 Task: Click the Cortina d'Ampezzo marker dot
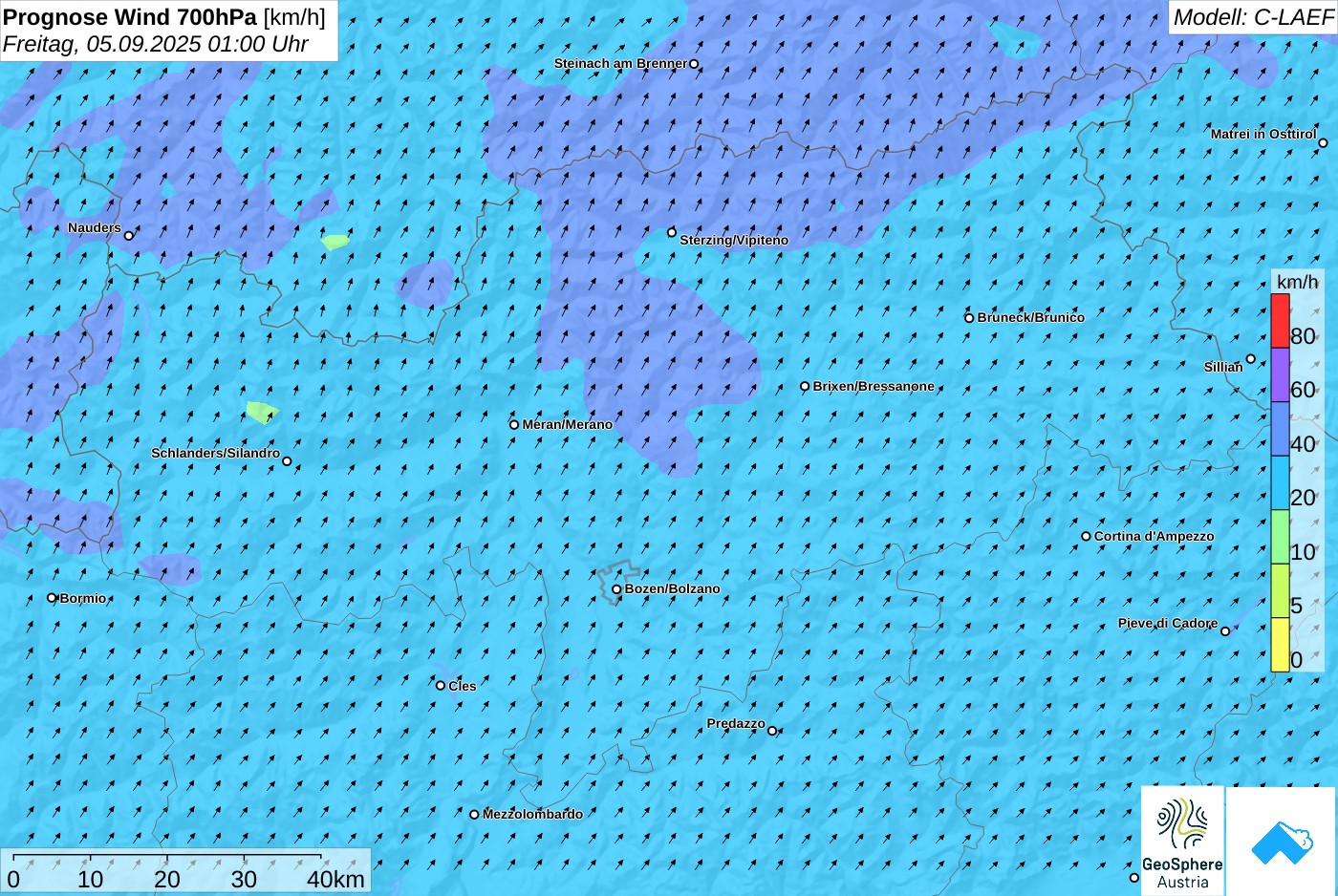tap(1086, 536)
